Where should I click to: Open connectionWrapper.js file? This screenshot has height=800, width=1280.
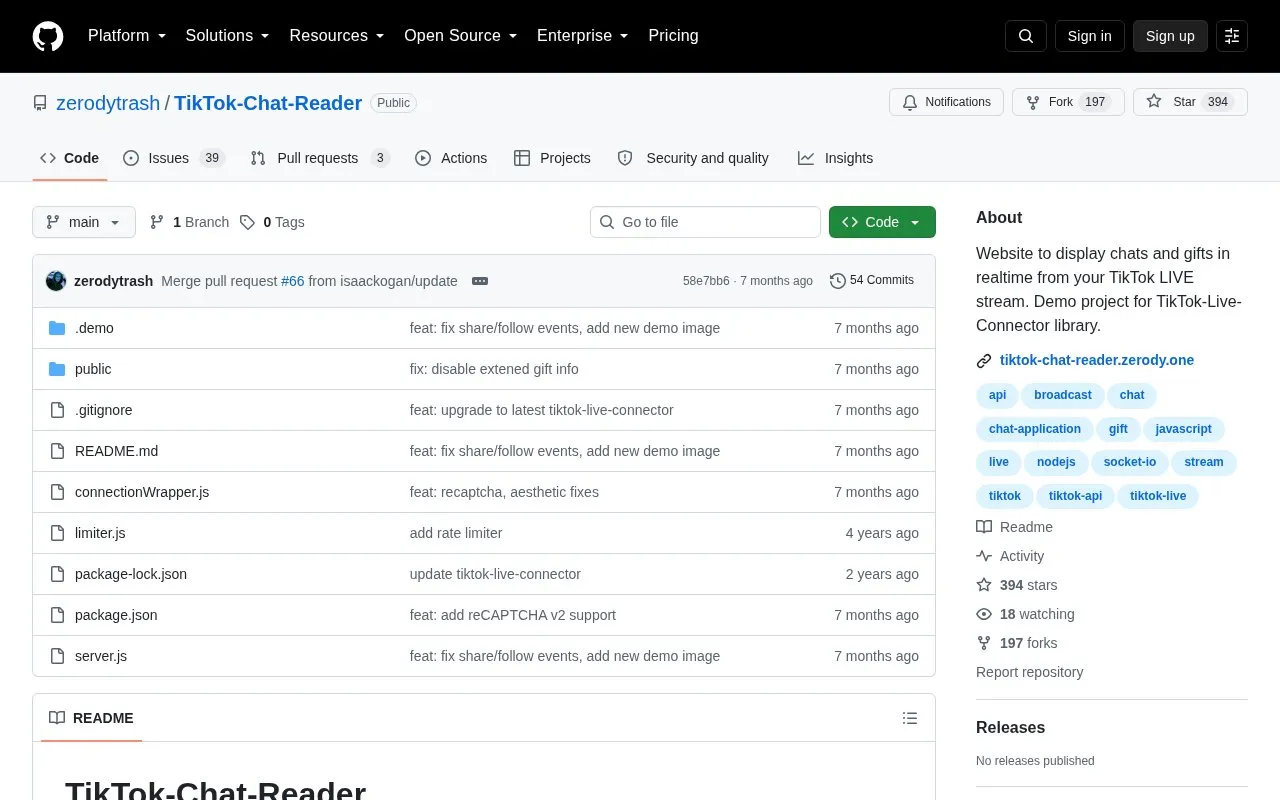point(142,492)
